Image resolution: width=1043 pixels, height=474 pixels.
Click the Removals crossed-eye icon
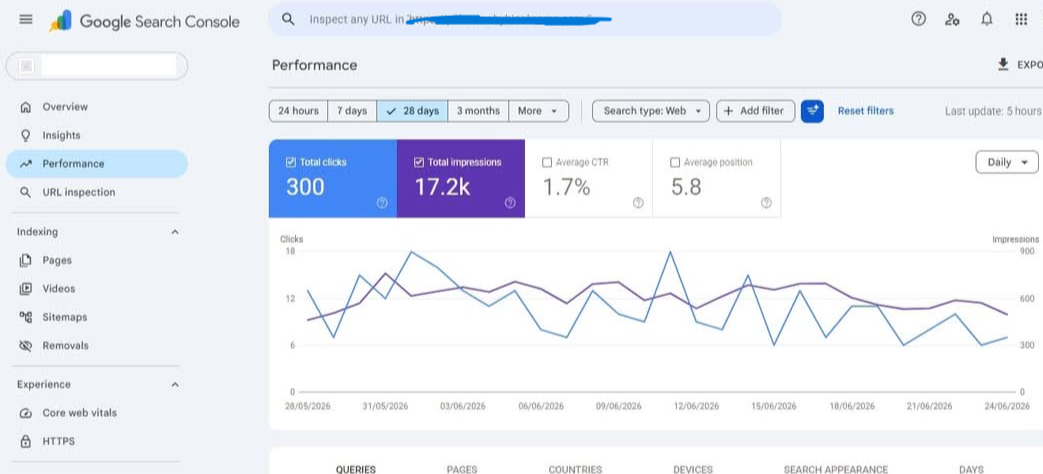point(25,346)
